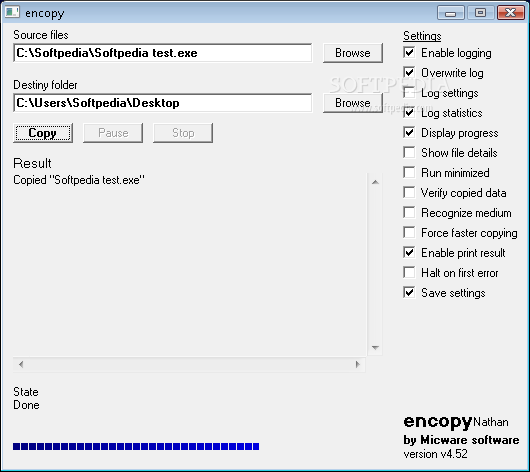The width and height of the screenshot is (530, 472).
Task: Click the Pause button
Action: pos(113,133)
